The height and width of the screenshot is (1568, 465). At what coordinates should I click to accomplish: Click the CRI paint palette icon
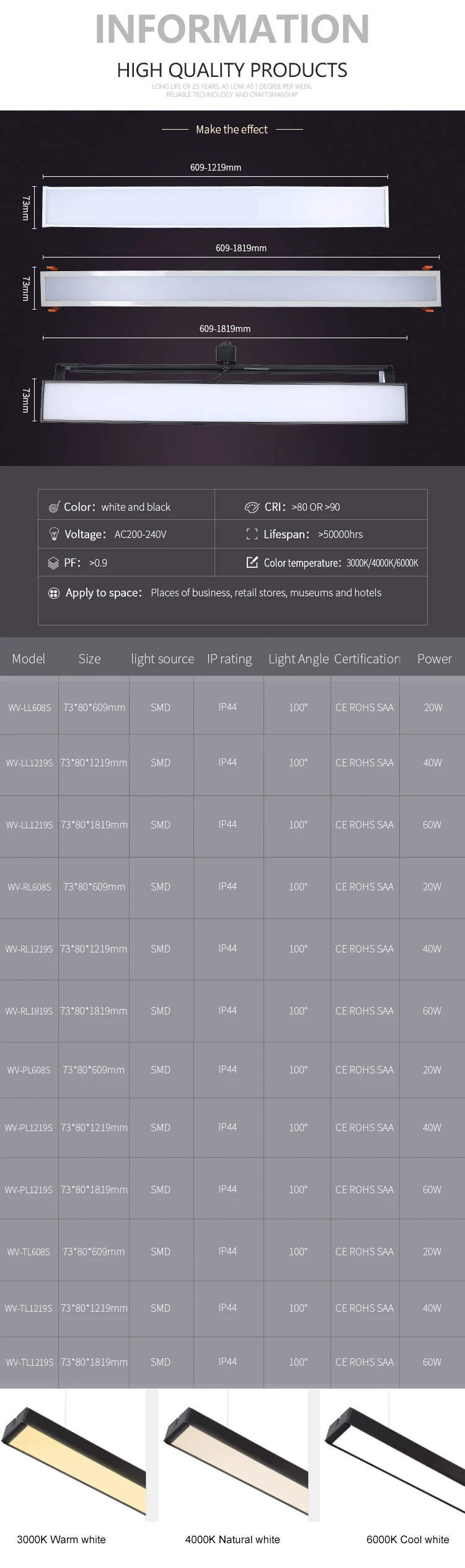(252, 508)
